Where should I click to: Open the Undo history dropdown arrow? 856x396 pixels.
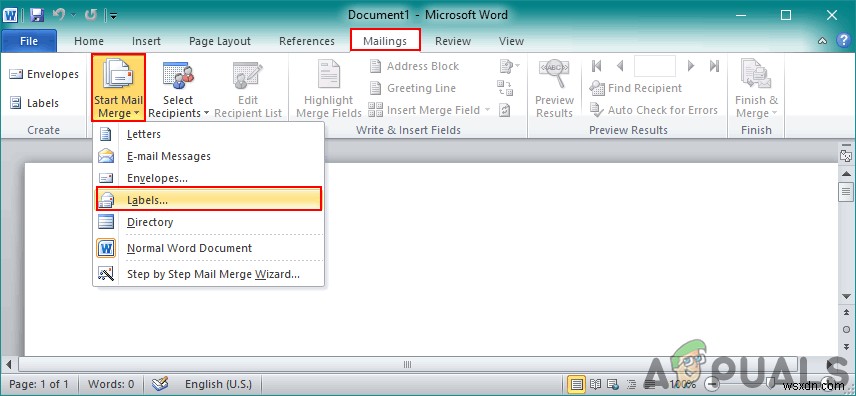point(73,15)
